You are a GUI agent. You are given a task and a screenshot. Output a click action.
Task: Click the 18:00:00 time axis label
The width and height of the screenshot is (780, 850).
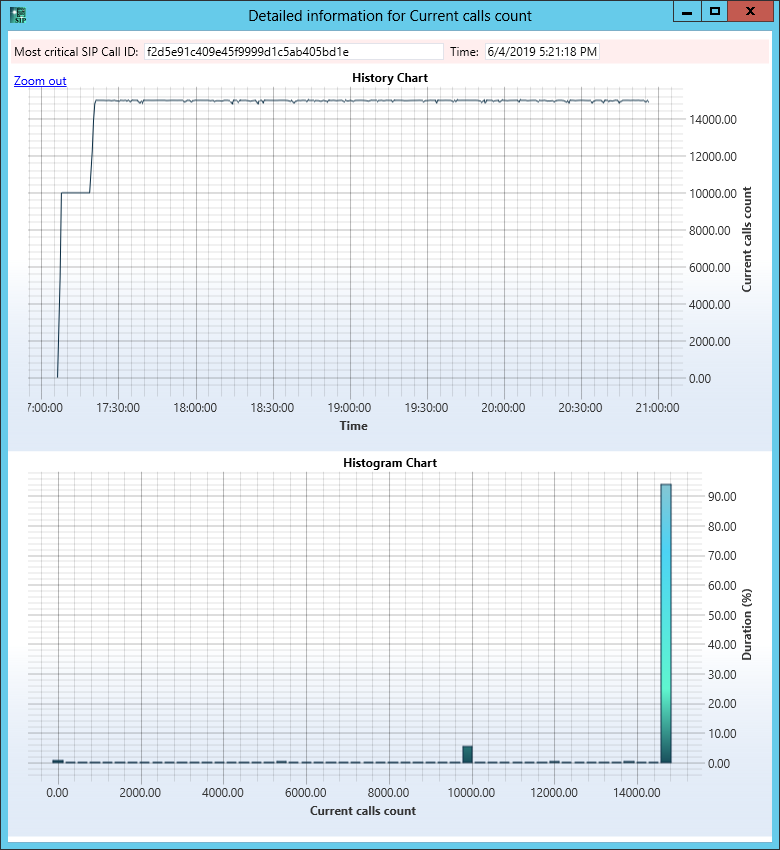point(195,408)
